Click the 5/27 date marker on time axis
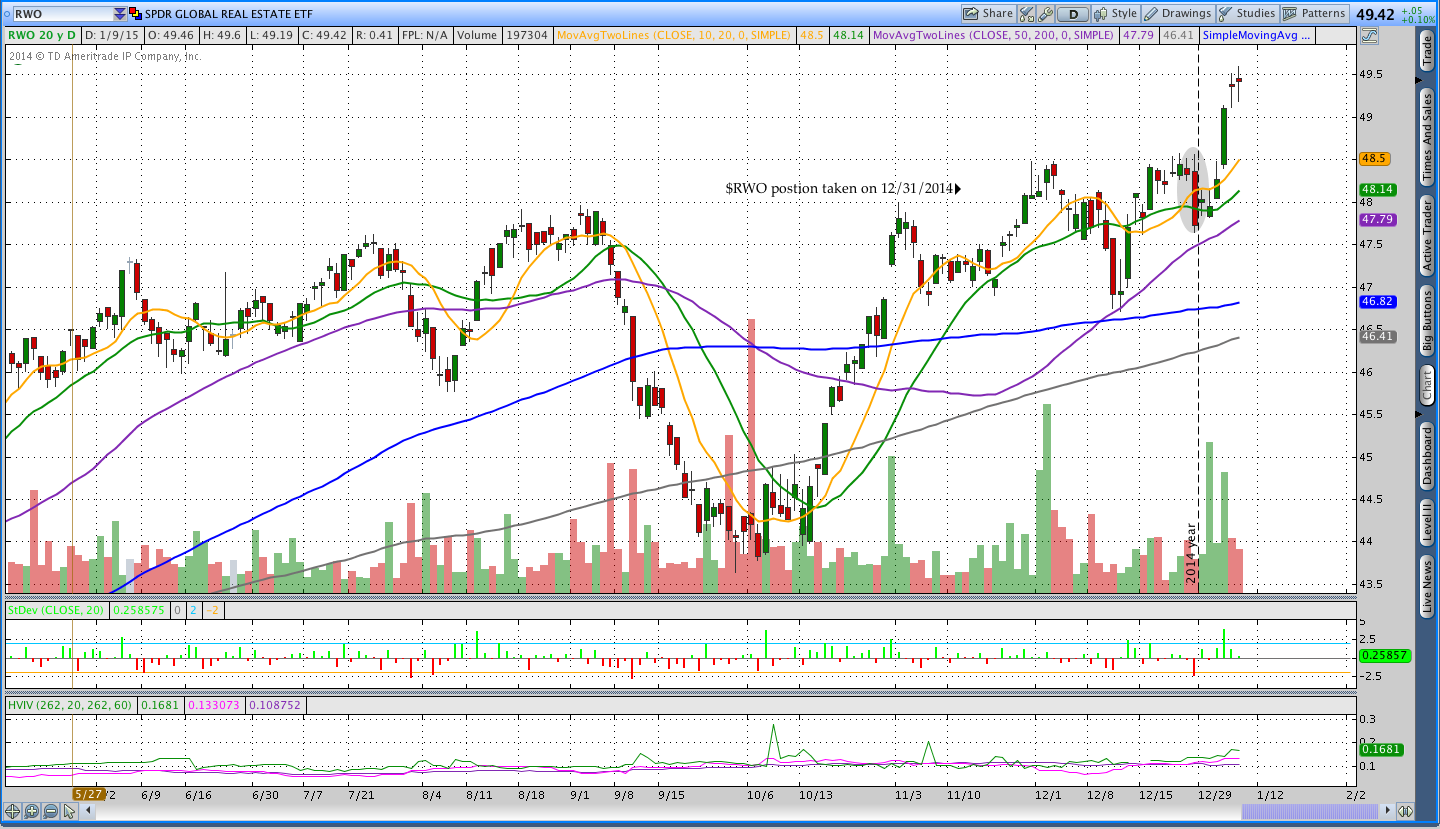 pyautogui.click(x=89, y=793)
